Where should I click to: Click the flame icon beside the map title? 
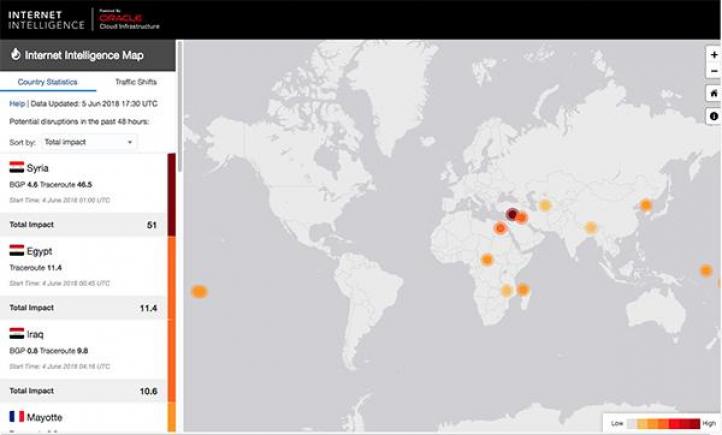click(14, 56)
